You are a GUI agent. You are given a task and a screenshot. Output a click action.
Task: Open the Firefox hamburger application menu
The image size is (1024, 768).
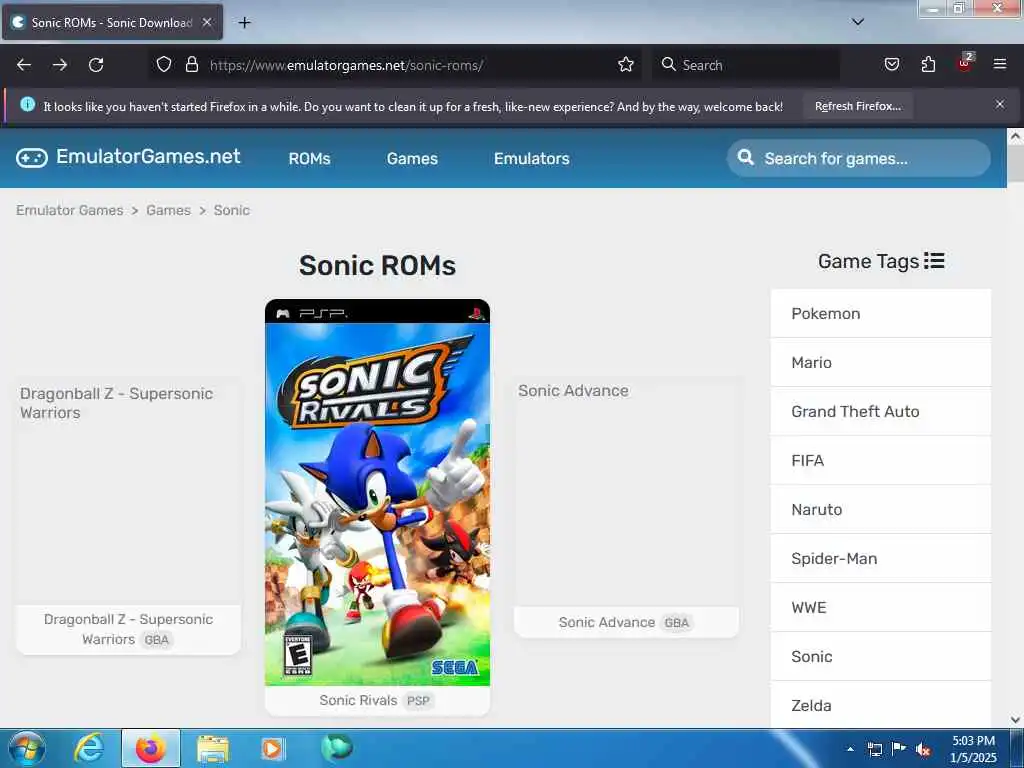[1000, 64]
